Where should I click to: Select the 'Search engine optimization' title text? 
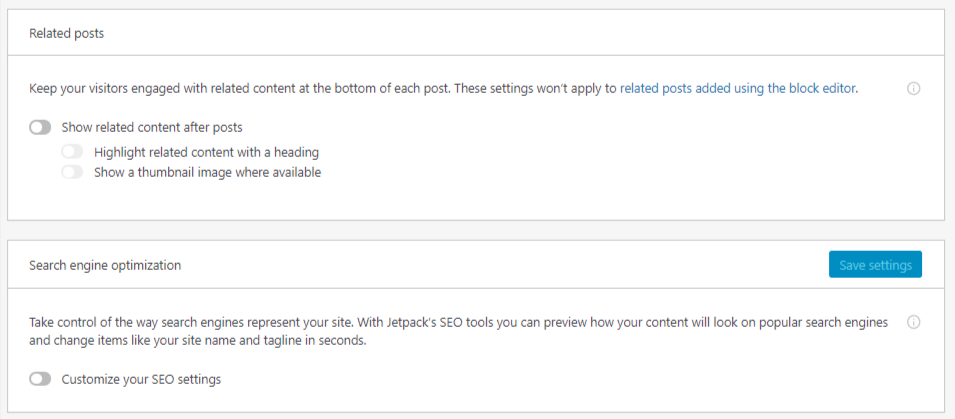[105, 266]
